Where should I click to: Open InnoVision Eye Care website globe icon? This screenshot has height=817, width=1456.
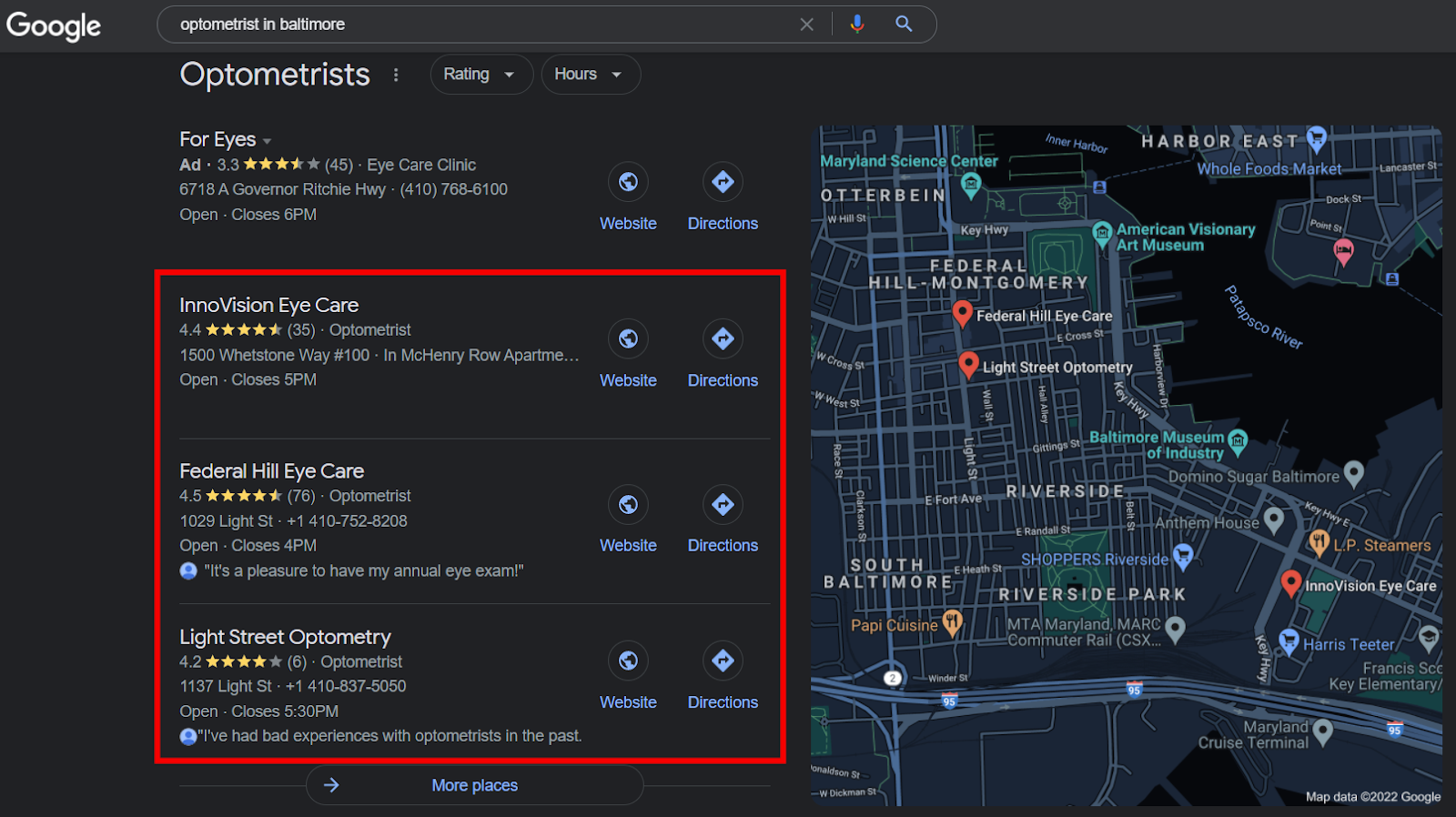pos(628,338)
